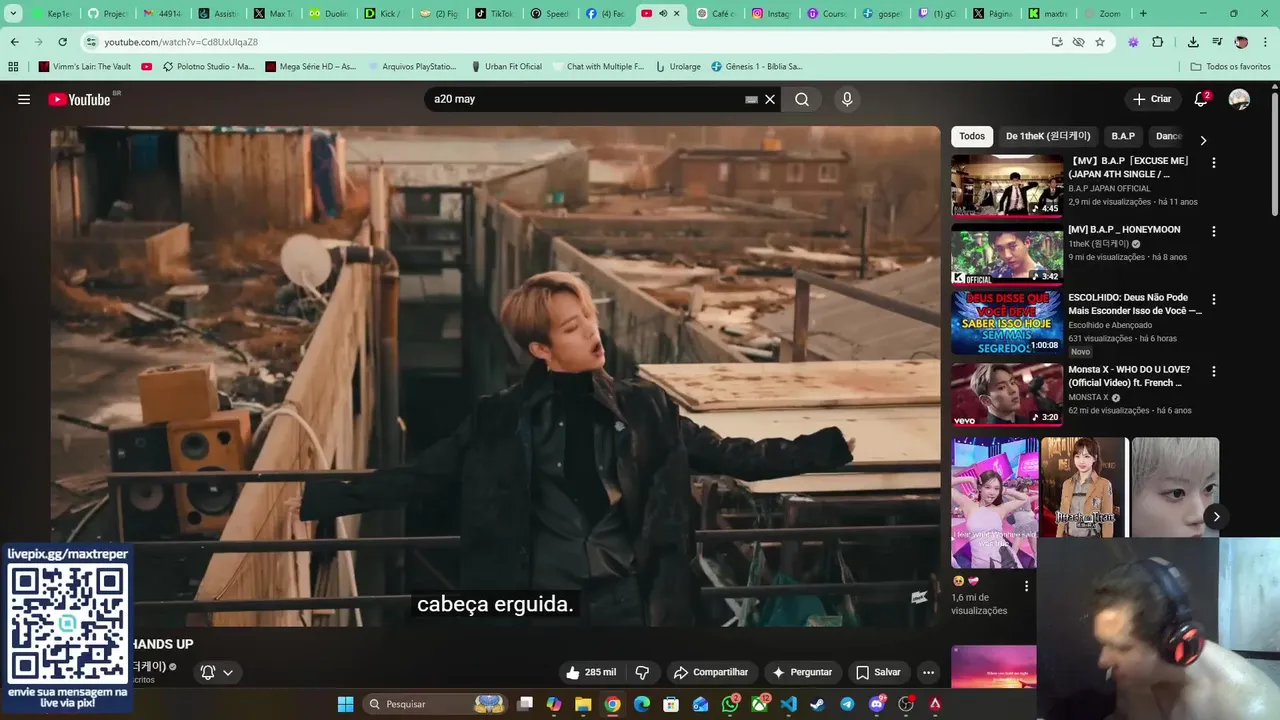Screen dimensions: 1280x720
Task: Open Telegram from the taskbar
Action: pyautogui.click(x=847, y=704)
